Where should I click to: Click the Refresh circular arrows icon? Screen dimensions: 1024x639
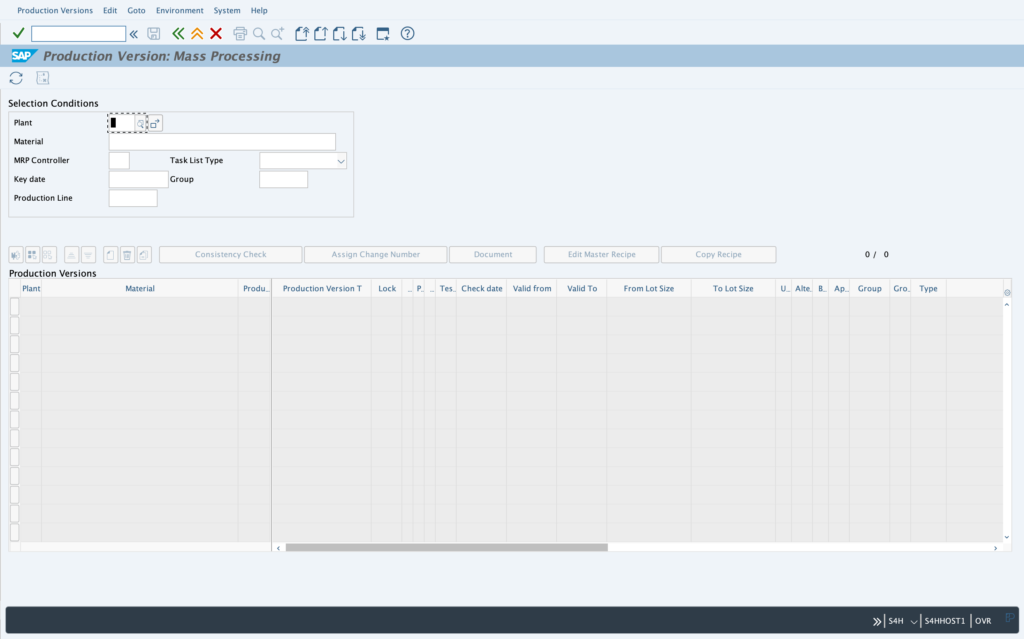click(16, 78)
